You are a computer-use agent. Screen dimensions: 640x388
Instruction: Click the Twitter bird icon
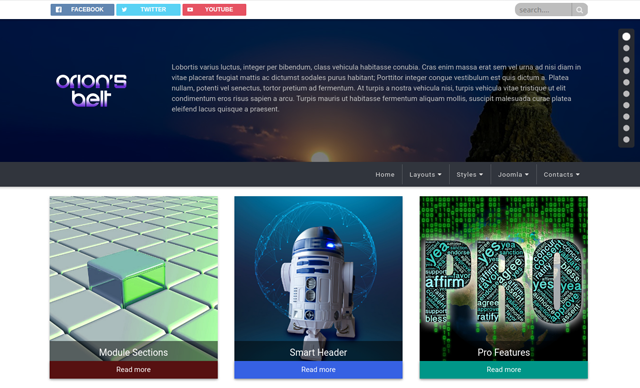pyautogui.click(x=124, y=9)
